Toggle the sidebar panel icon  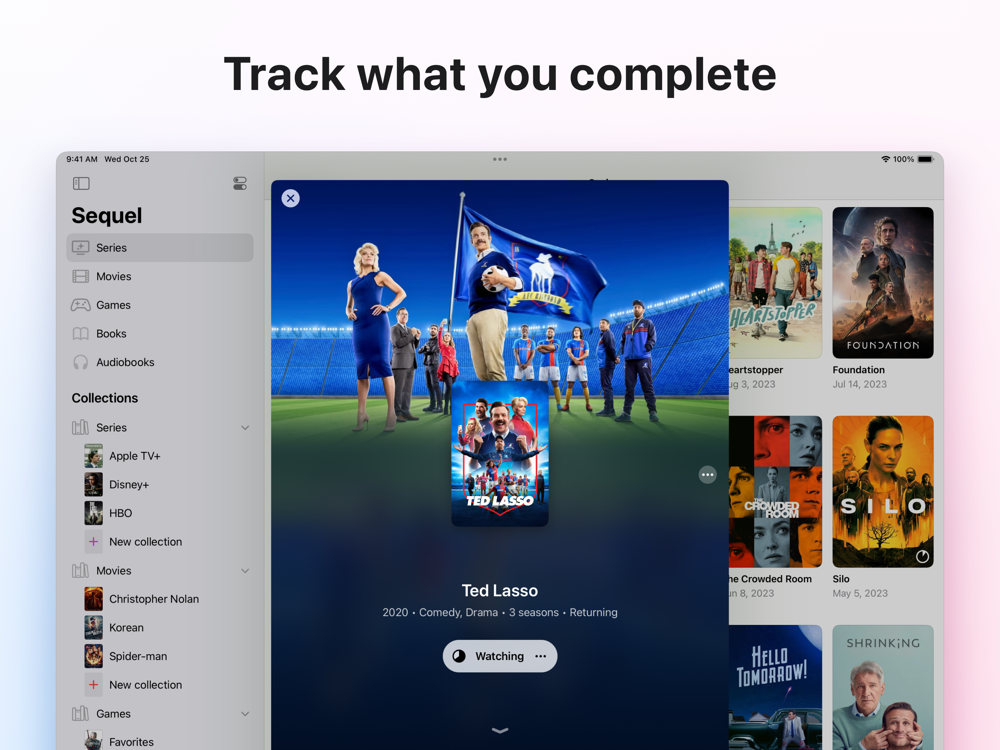(x=81, y=184)
